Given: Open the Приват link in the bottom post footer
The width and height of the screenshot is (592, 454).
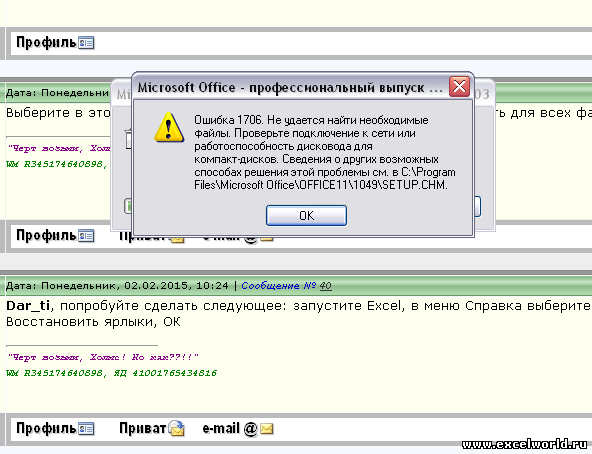Looking at the screenshot, I should pos(142,428).
